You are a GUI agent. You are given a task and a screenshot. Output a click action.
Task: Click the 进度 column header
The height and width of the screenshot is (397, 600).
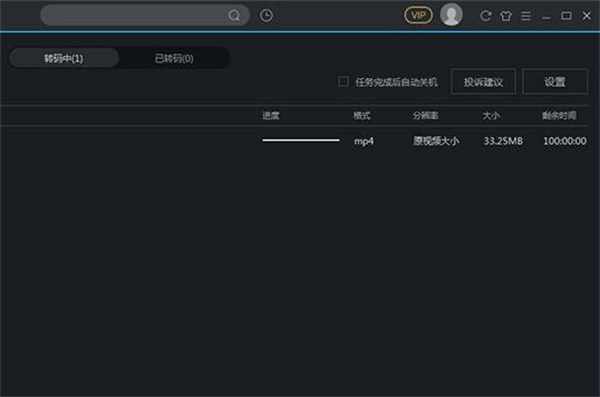271,116
